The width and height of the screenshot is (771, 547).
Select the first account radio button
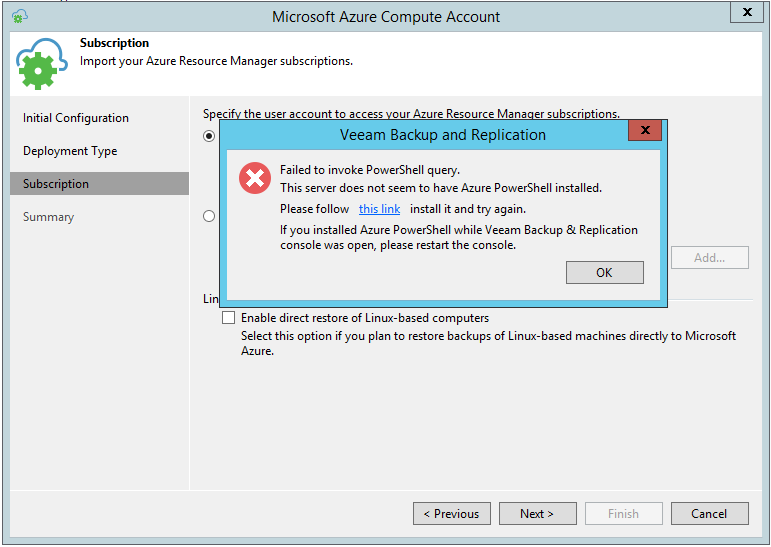209,136
